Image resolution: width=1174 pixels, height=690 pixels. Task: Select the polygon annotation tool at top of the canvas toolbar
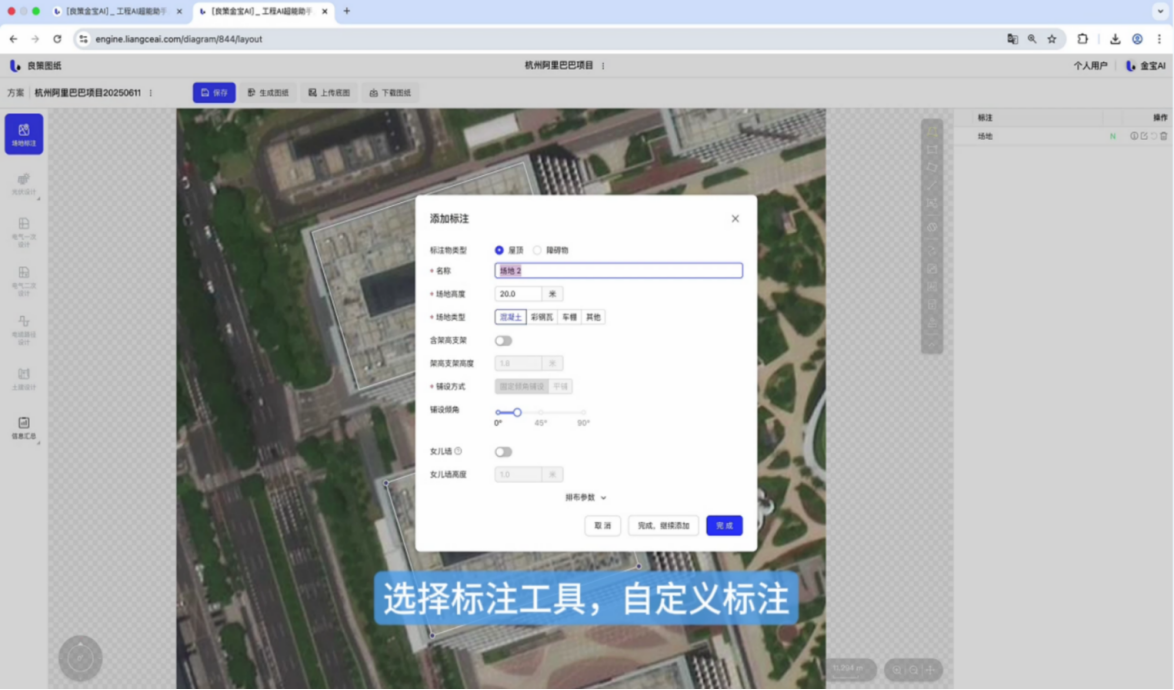932,131
